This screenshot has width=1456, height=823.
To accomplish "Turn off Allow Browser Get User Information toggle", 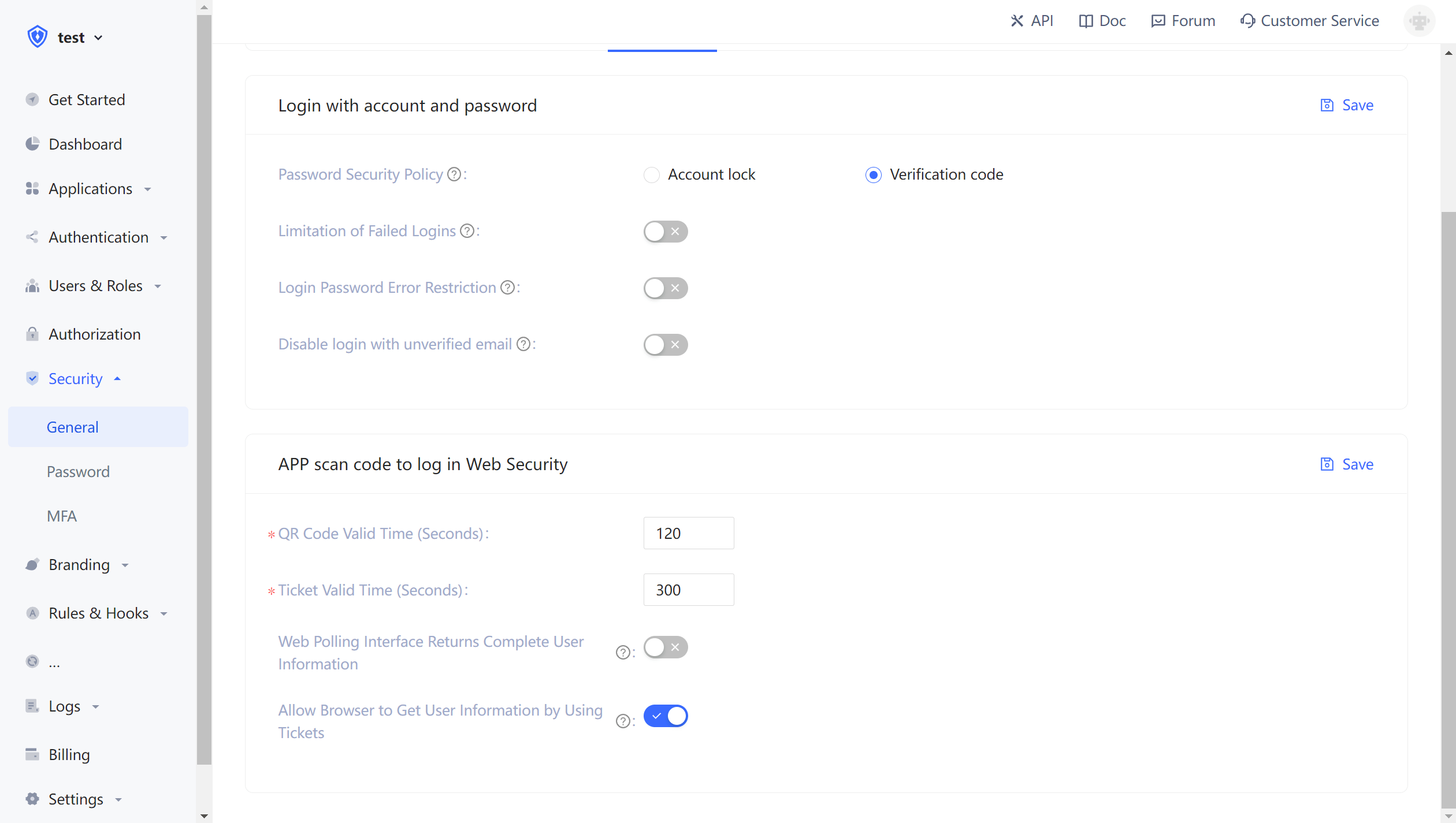I will pyautogui.click(x=665, y=716).
